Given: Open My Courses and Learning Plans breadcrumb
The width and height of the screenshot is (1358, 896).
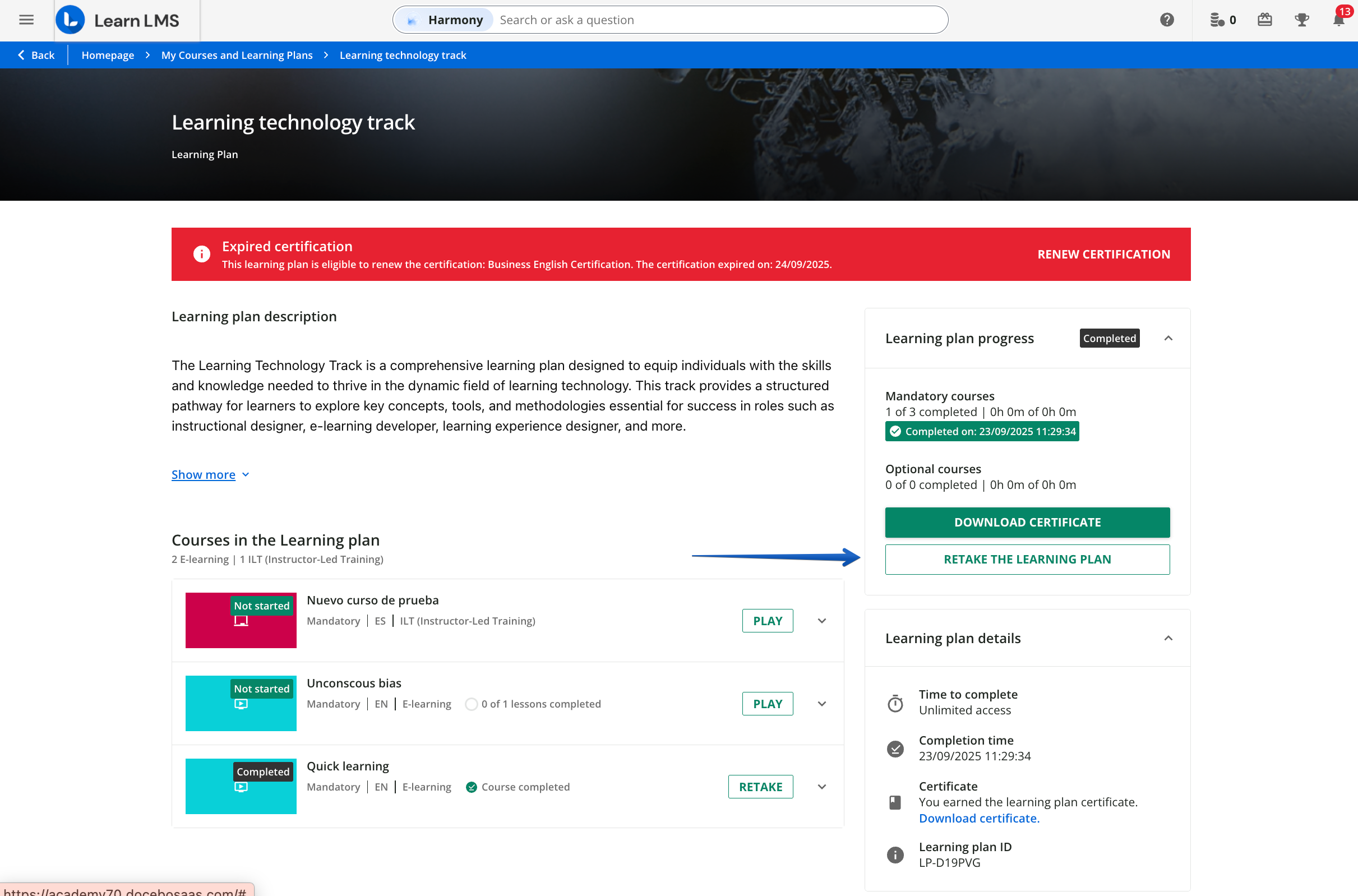Looking at the screenshot, I should (x=237, y=55).
